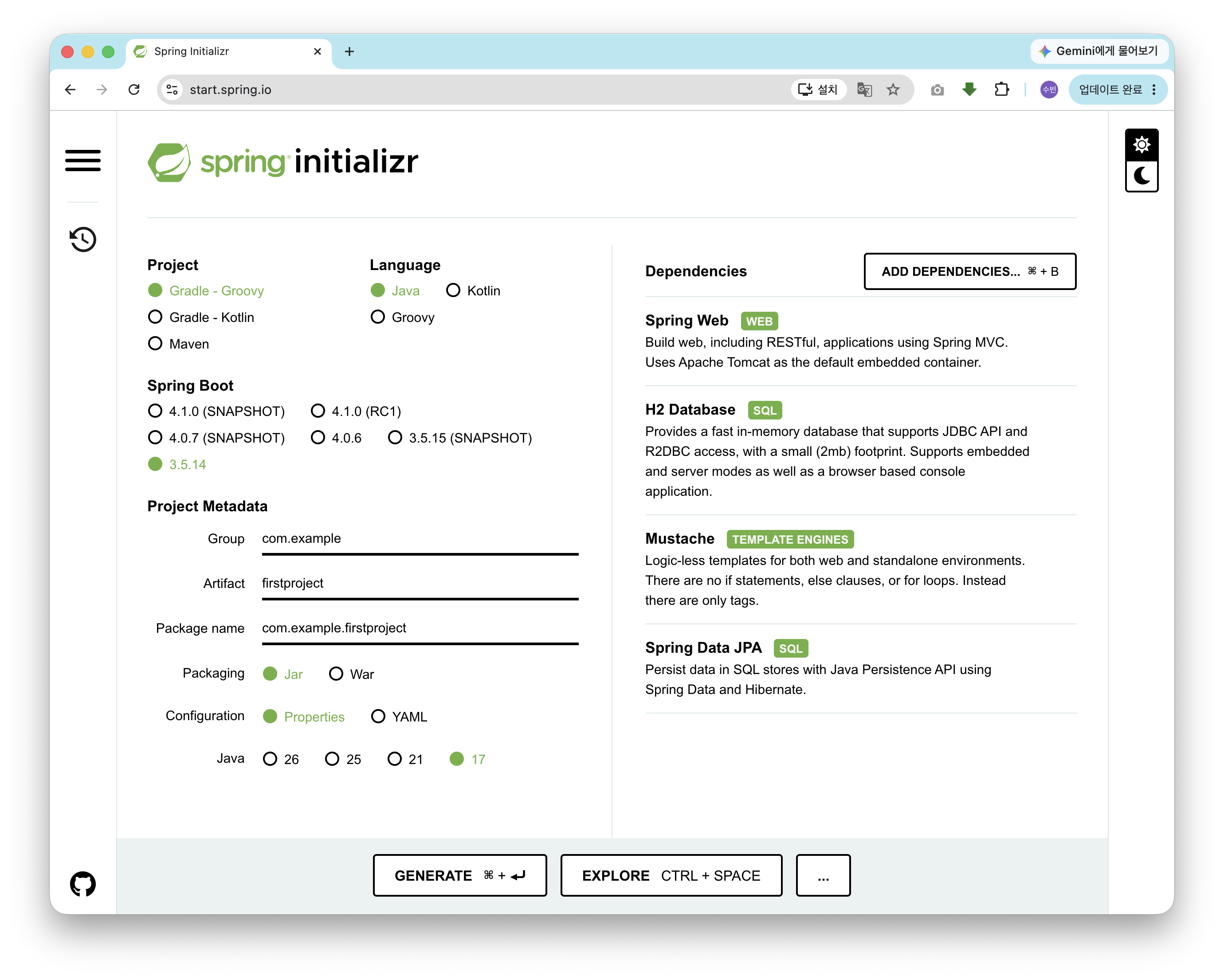The height and width of the screenshot is (980, 1224).
Task: Select Spring Boot 3.5.15 (SNAPSHOT)
Action: click(x=460, y=438)
